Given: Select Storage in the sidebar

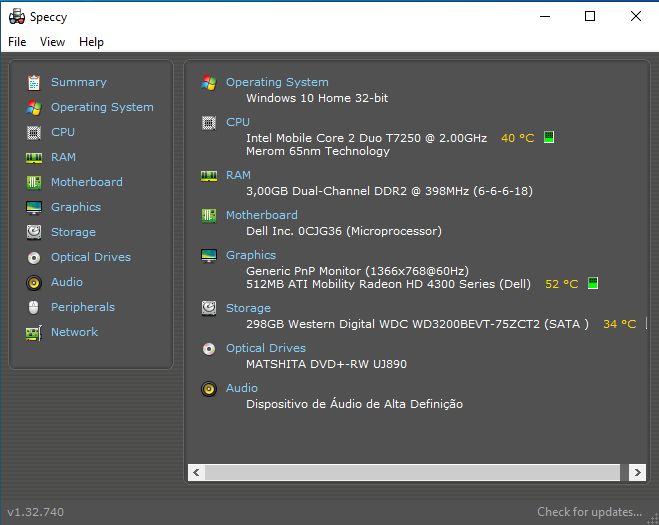Looking at the screenshot, I should point(73,232).
